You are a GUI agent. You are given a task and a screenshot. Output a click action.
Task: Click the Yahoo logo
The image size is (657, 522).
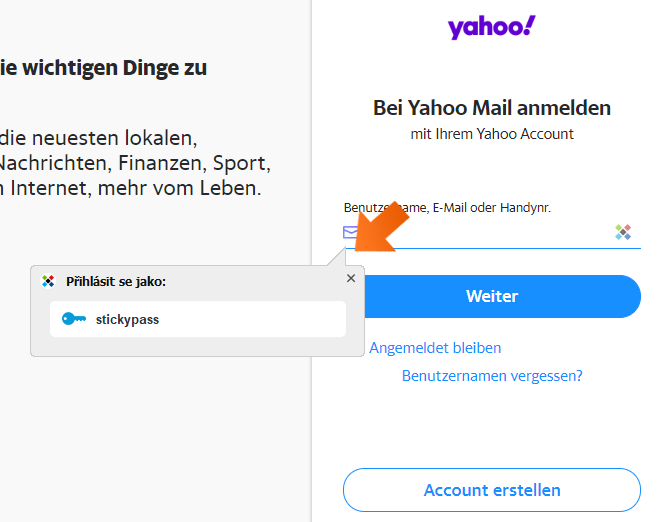[491, 27]
